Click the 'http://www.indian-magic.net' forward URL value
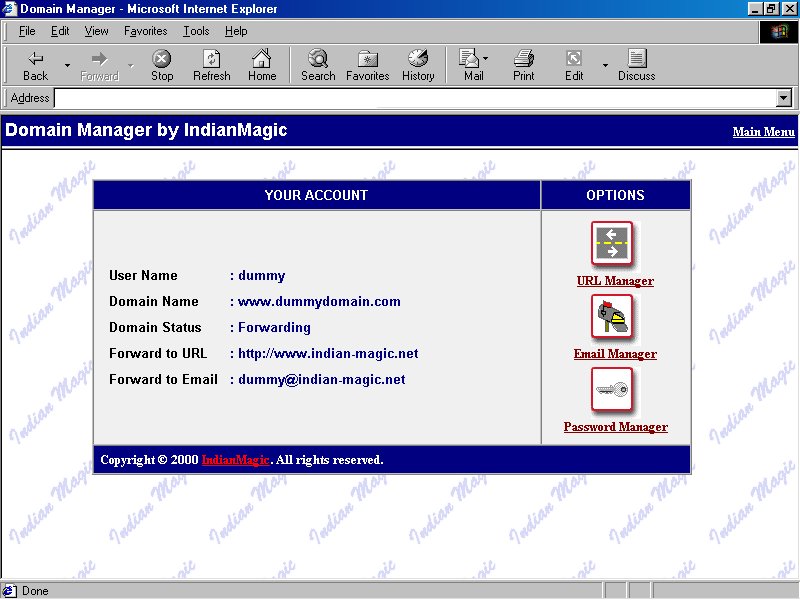 [328, 354]
